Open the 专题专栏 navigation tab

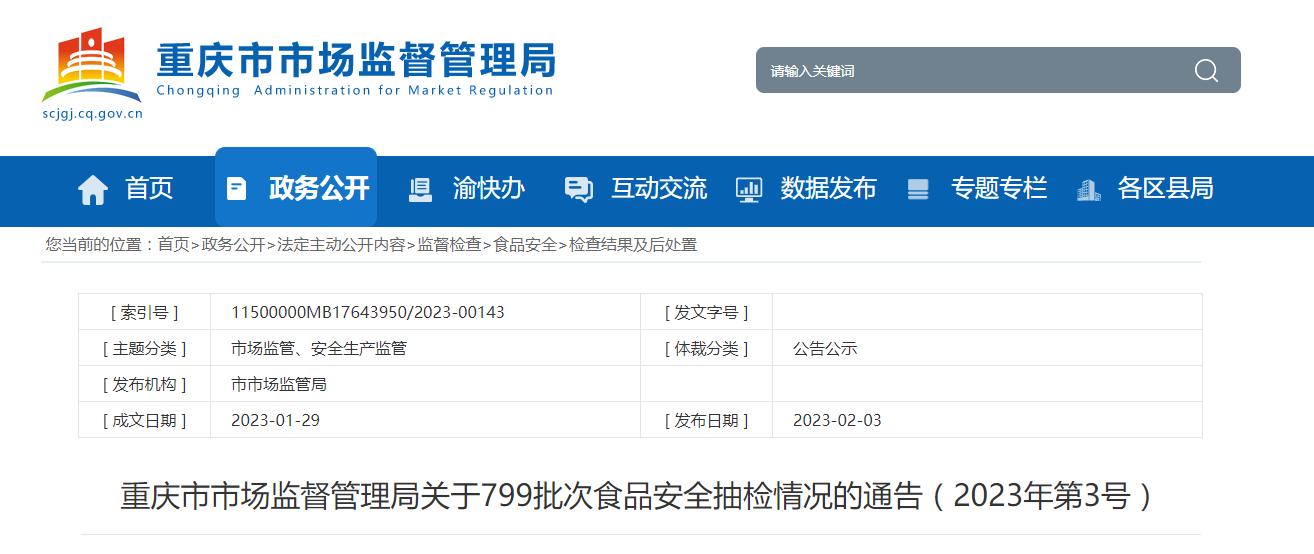998,188
